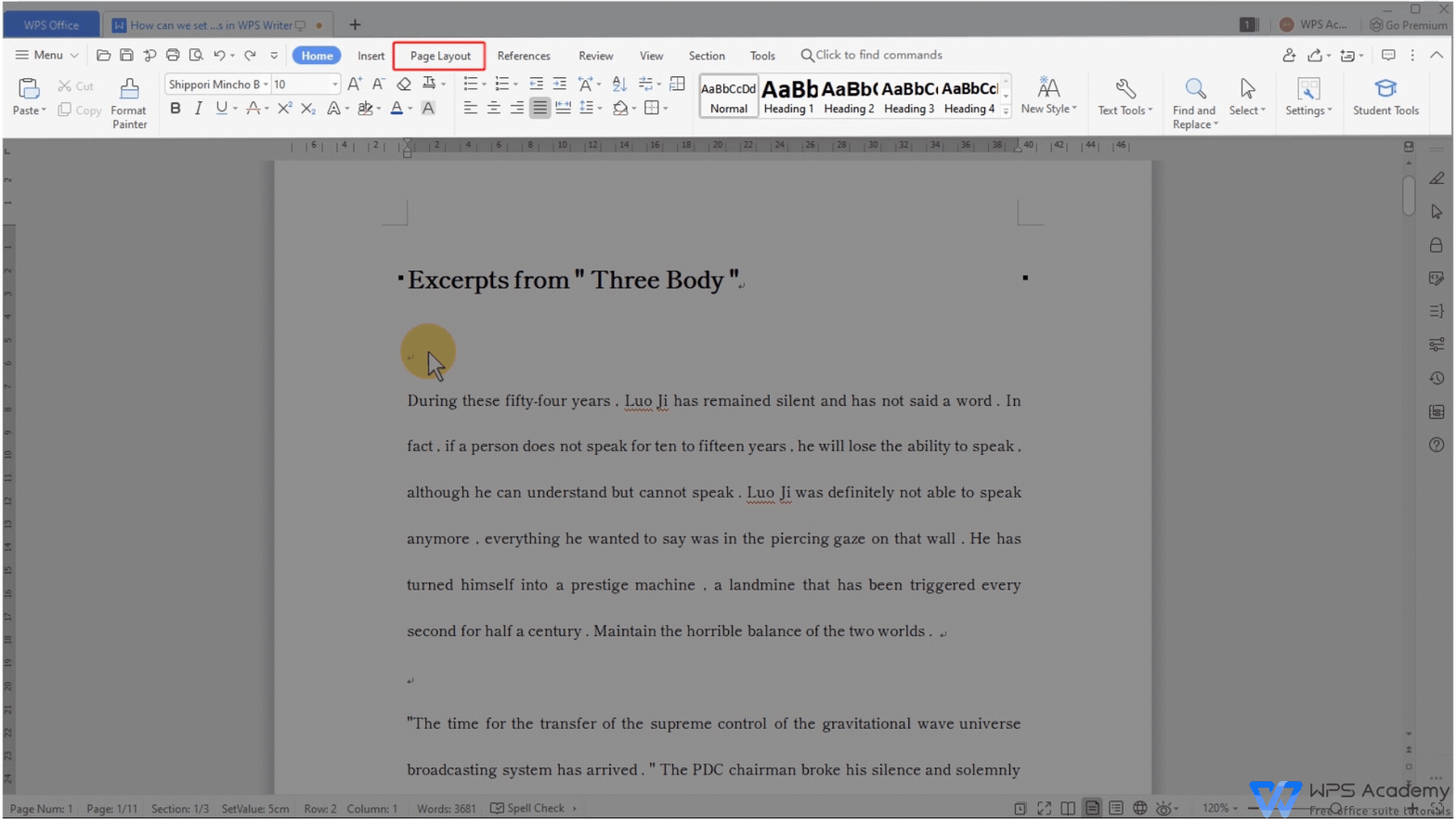This screenshot has height=819, width=1456.
Task: Redo the last action
Action: click(x=250, y=56)
